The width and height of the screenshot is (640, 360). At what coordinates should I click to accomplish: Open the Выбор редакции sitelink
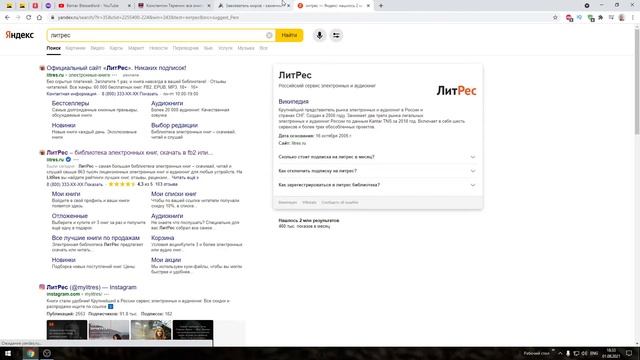174,125
